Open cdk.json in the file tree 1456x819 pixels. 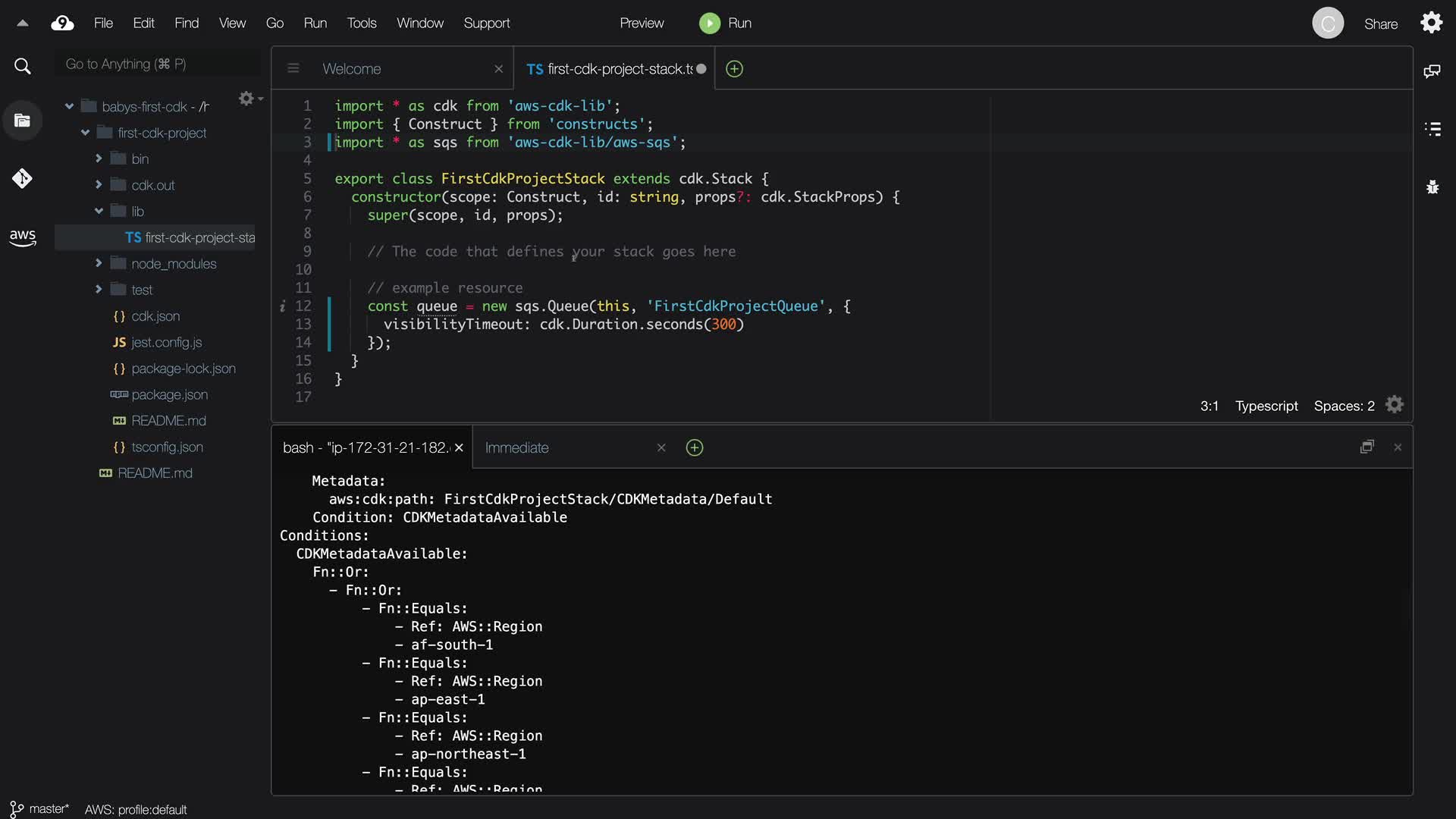pos(155,316)
